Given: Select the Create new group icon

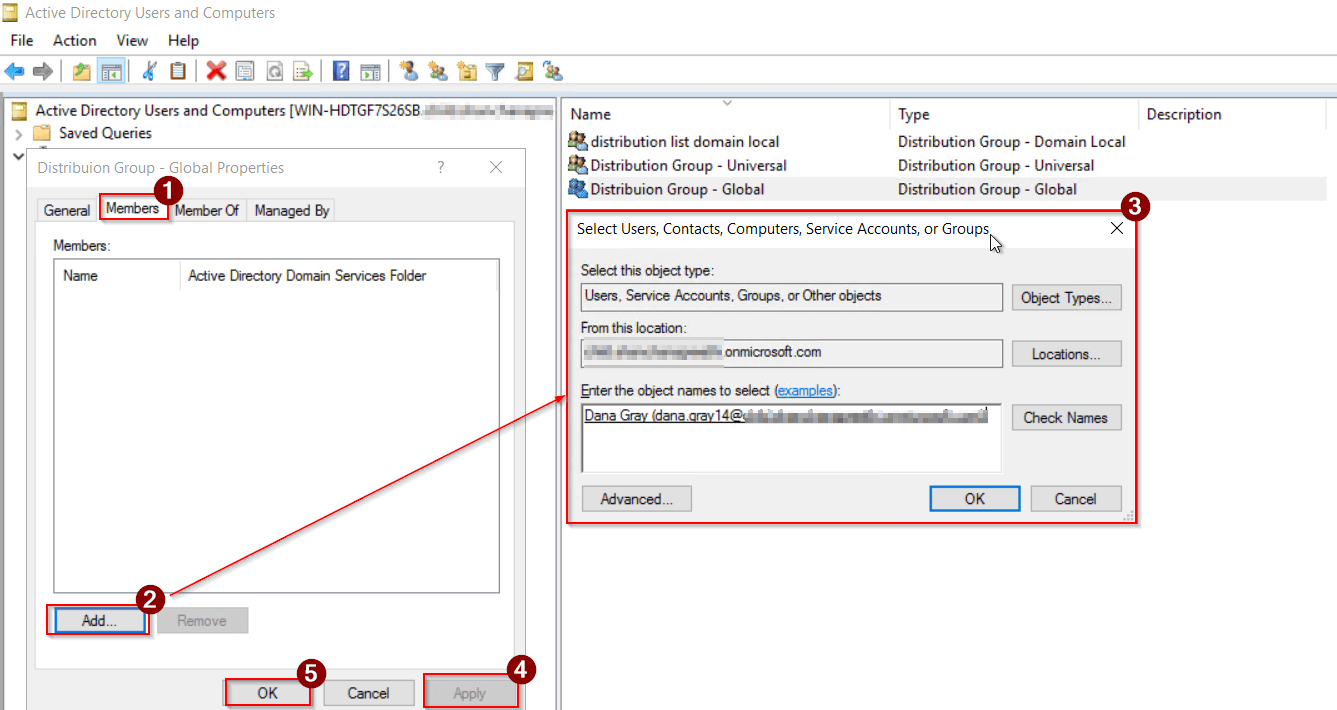Looking at the screenshot, I should click(x=437, y=70).
